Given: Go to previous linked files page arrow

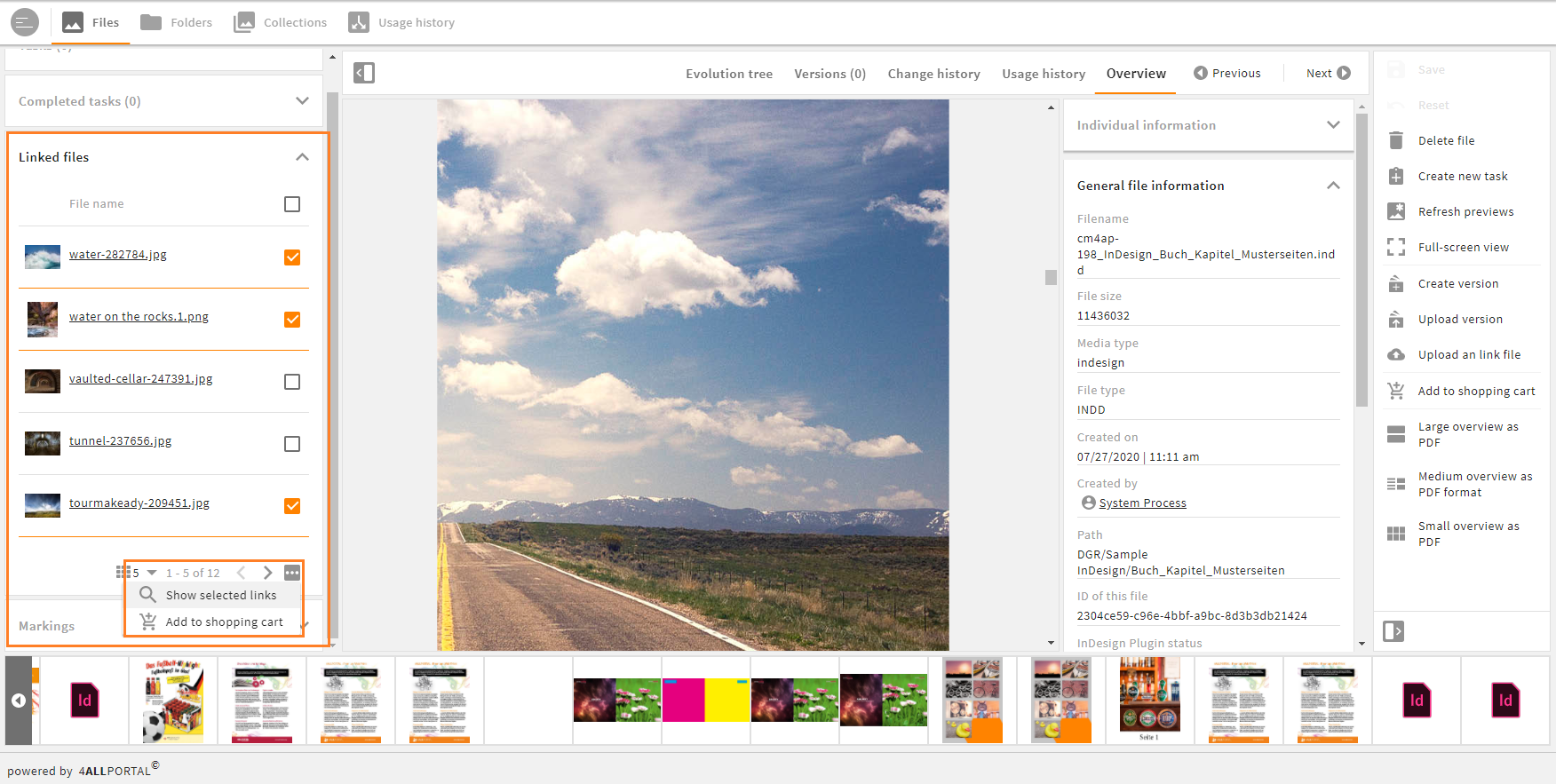Looking at the screenshot, I should tap(241, 573).
